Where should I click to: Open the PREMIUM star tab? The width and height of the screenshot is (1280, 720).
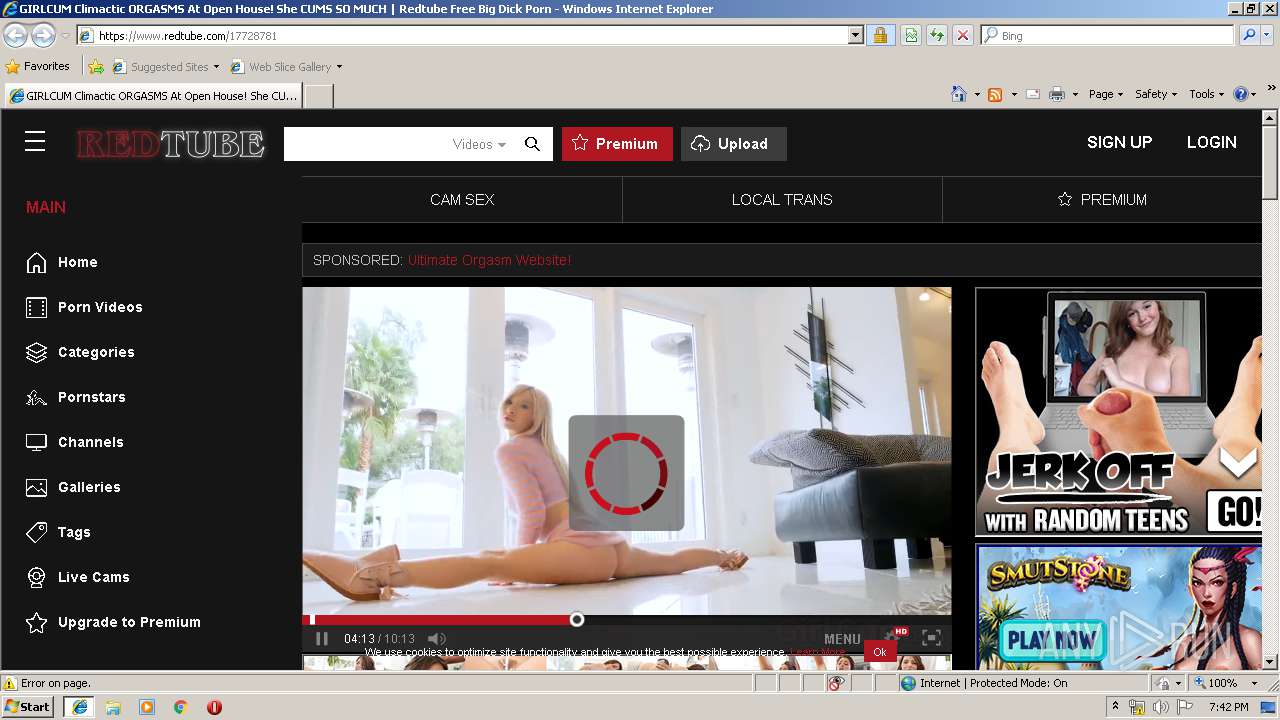click(x=1102, y=200)
